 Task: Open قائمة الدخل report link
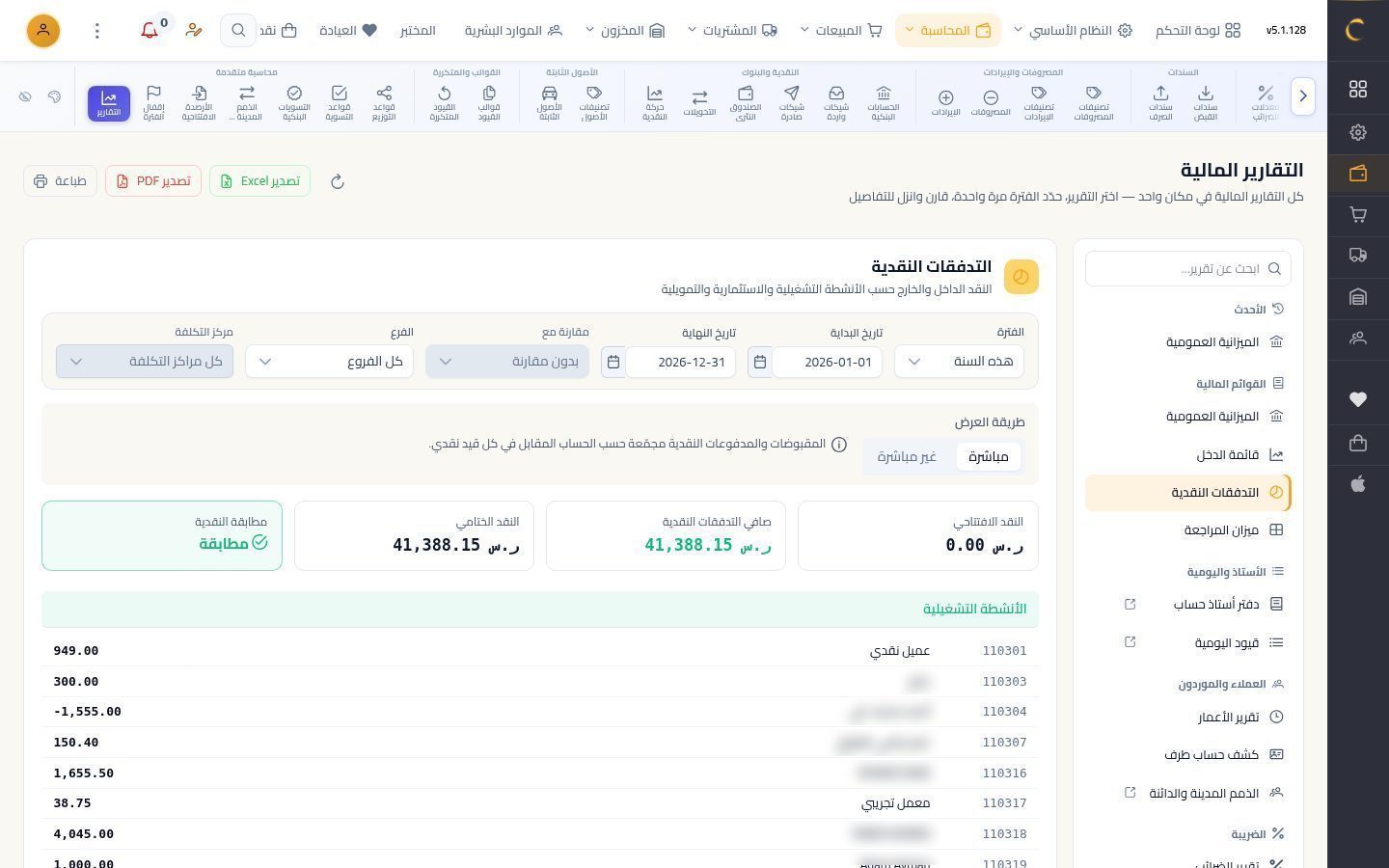(1188, 455)
